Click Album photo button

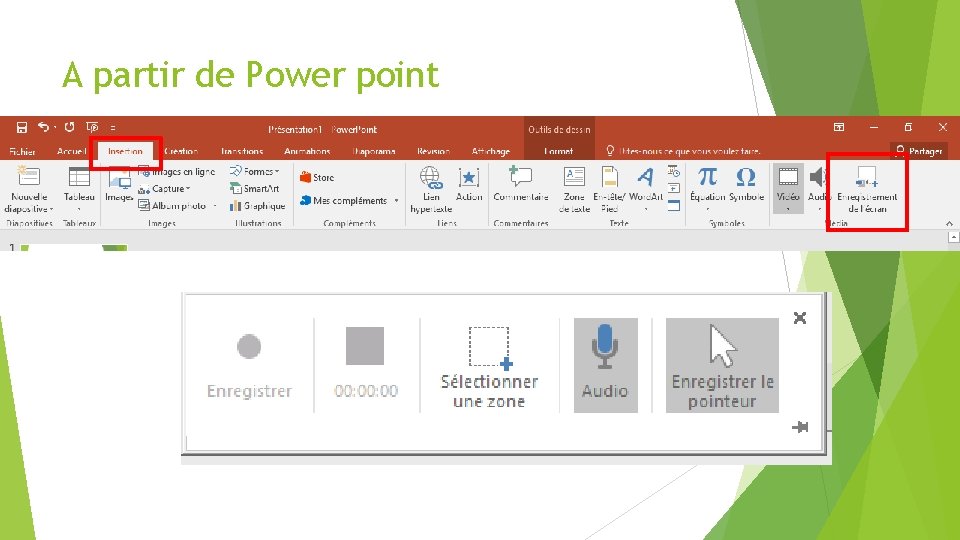tap(172, 206)
